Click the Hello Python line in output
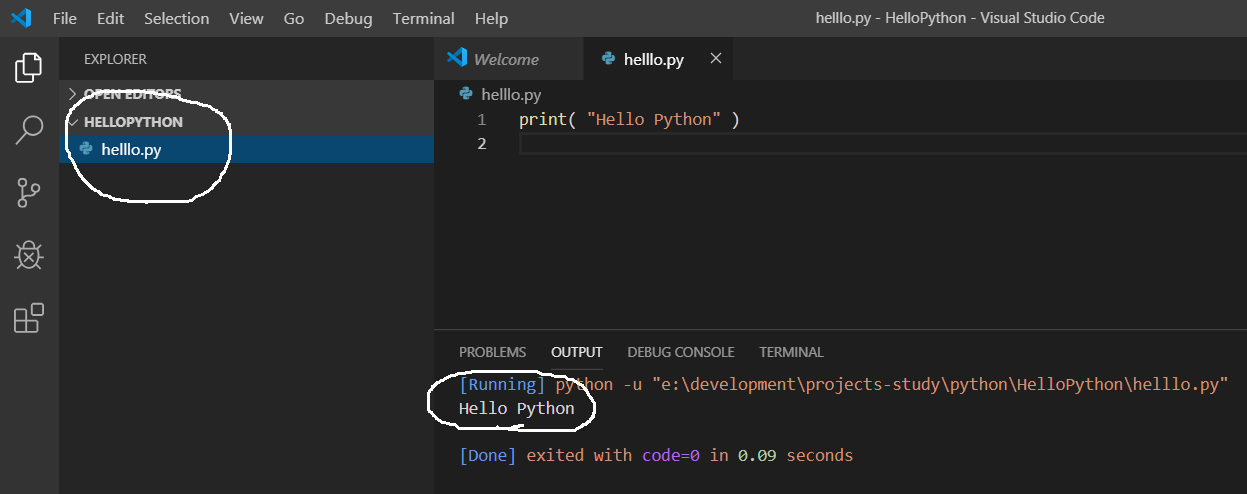The width and height of the screenshot is (1247, 494). point(517,408)
